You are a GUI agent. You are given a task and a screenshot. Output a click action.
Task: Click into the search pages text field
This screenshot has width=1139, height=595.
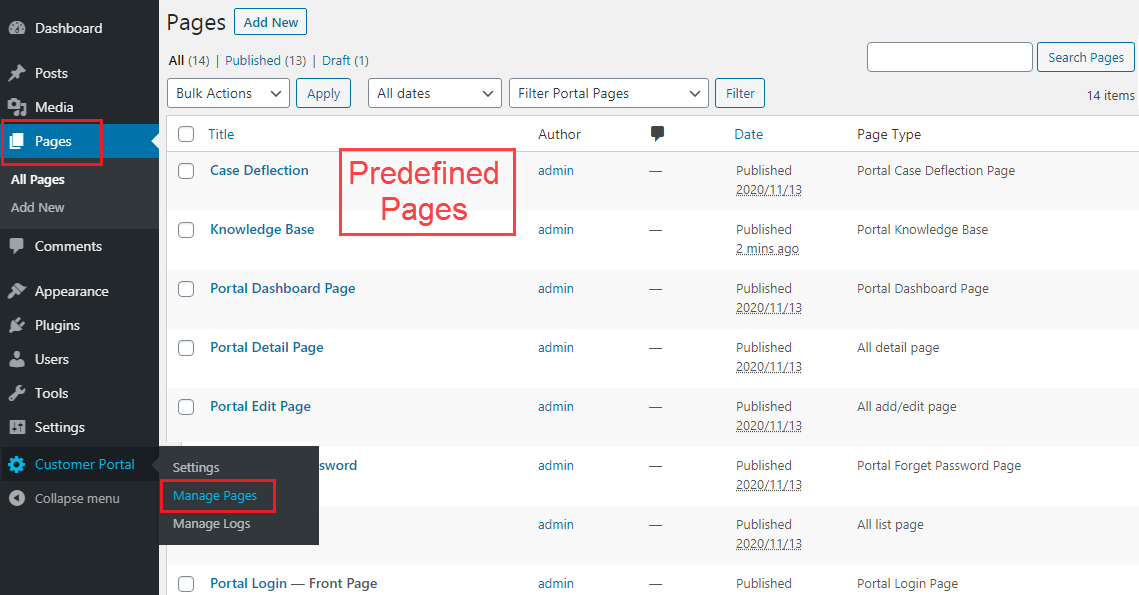(949, 57)
